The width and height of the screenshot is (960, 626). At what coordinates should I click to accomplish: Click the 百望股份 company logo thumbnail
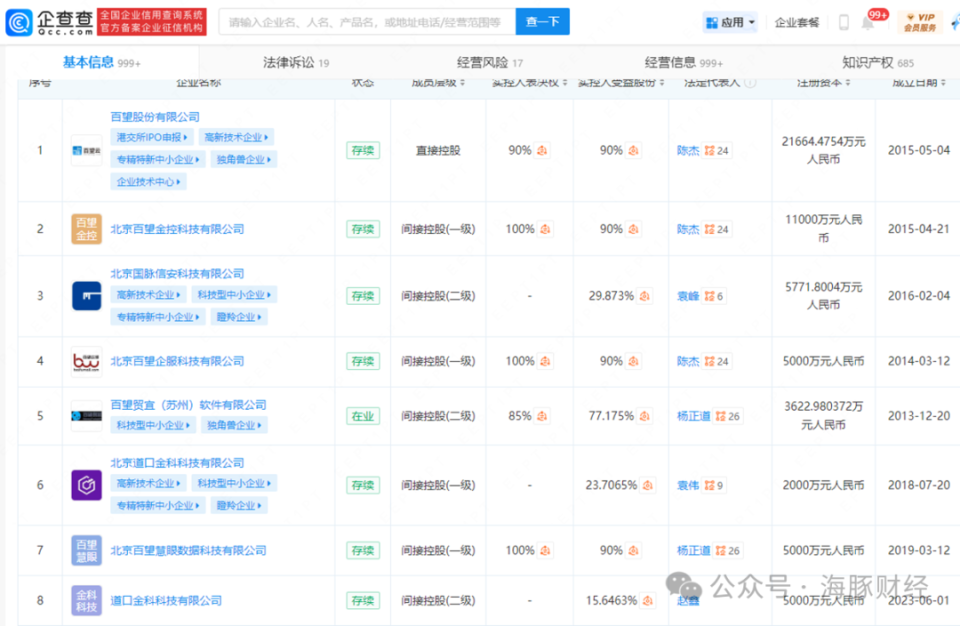click(86, 150)
